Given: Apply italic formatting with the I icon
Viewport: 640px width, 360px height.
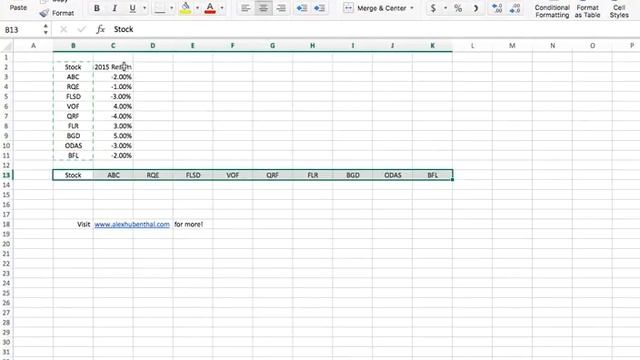Looking at the screenshot, I should (114, 8).
